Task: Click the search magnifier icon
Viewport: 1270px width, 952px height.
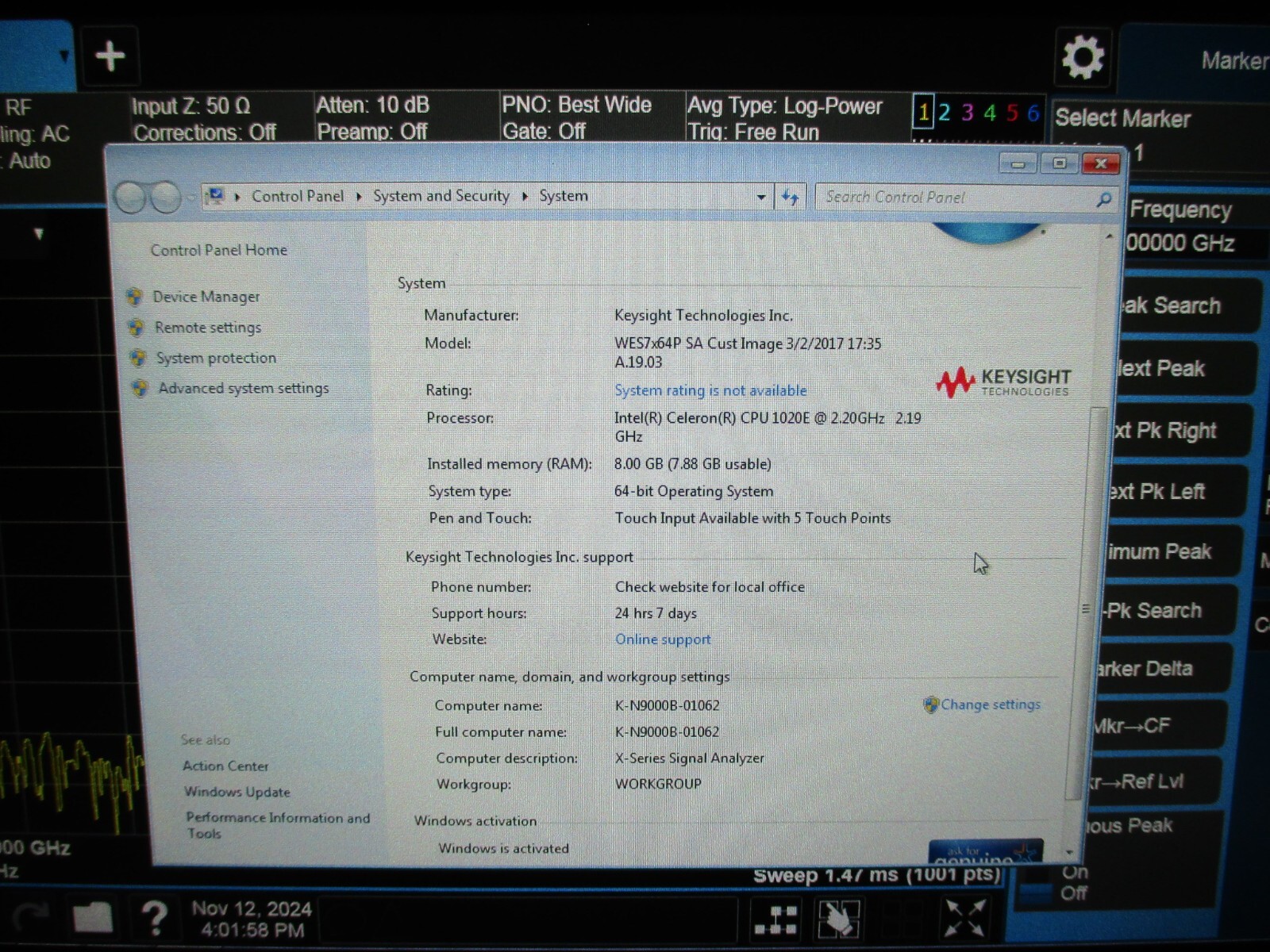Action: [1103, 198]
